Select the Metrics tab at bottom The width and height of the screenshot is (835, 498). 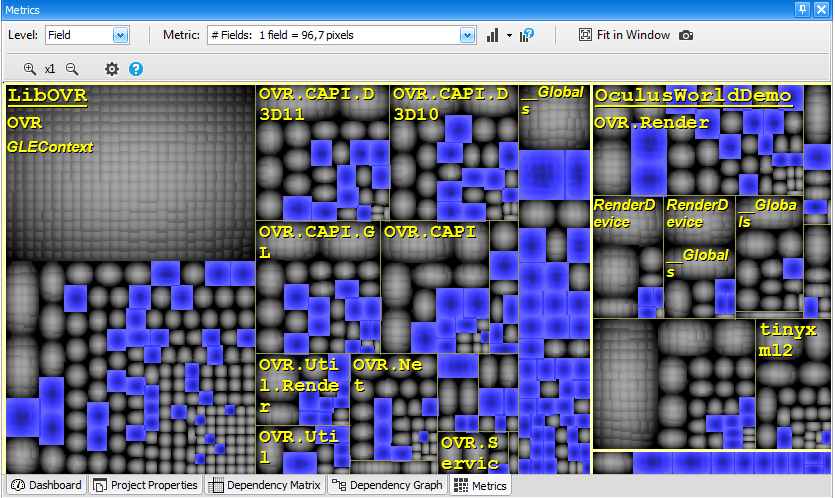coord(481,485)
